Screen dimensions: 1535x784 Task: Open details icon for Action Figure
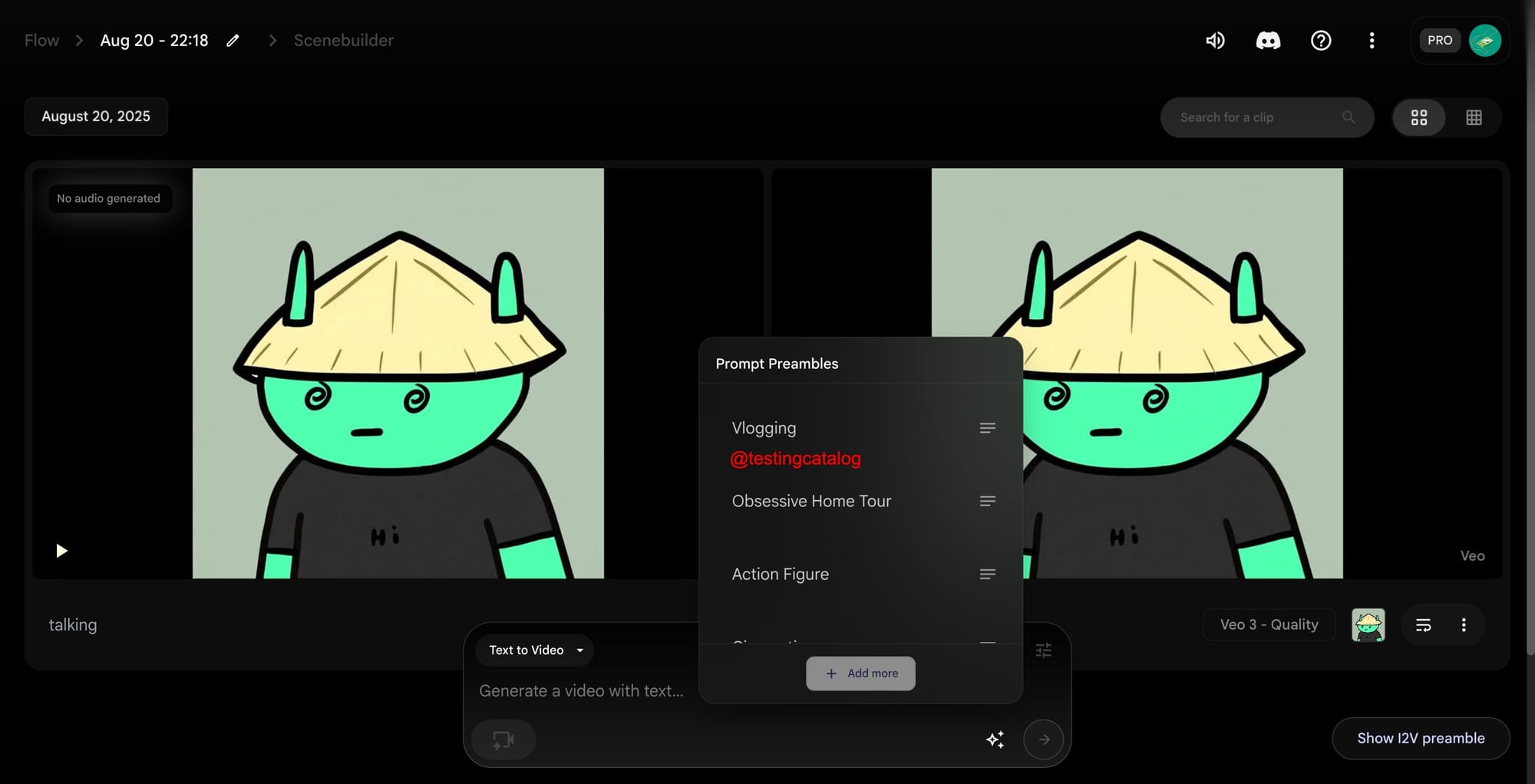pyautogui.click(x=988, y=574)
